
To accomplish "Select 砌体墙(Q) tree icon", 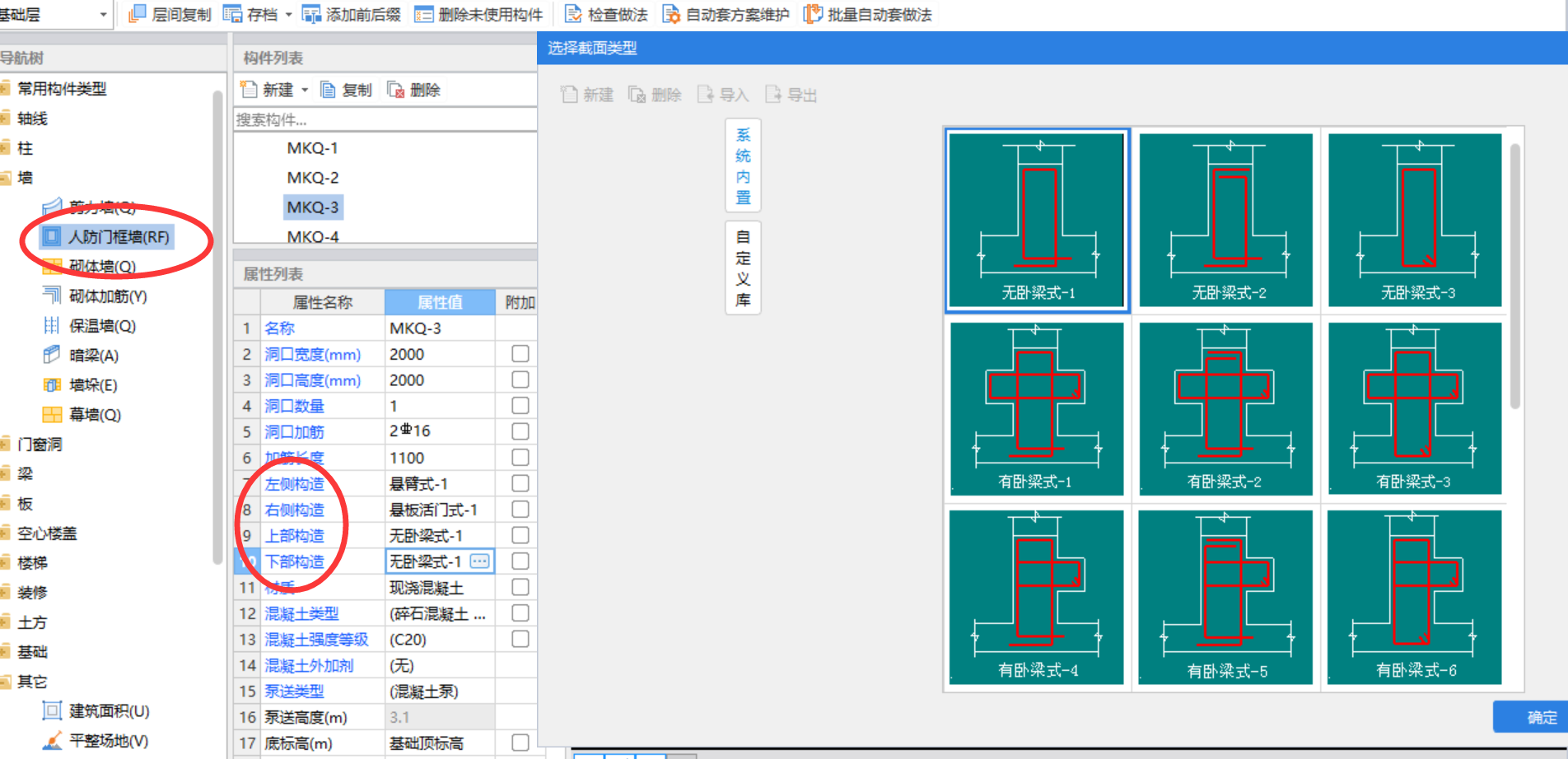I will (52, 266).
